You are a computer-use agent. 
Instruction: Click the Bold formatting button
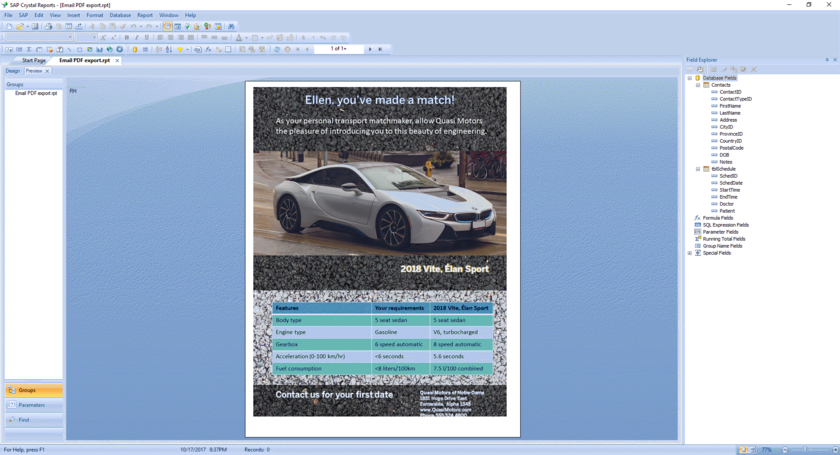[126, 38]
